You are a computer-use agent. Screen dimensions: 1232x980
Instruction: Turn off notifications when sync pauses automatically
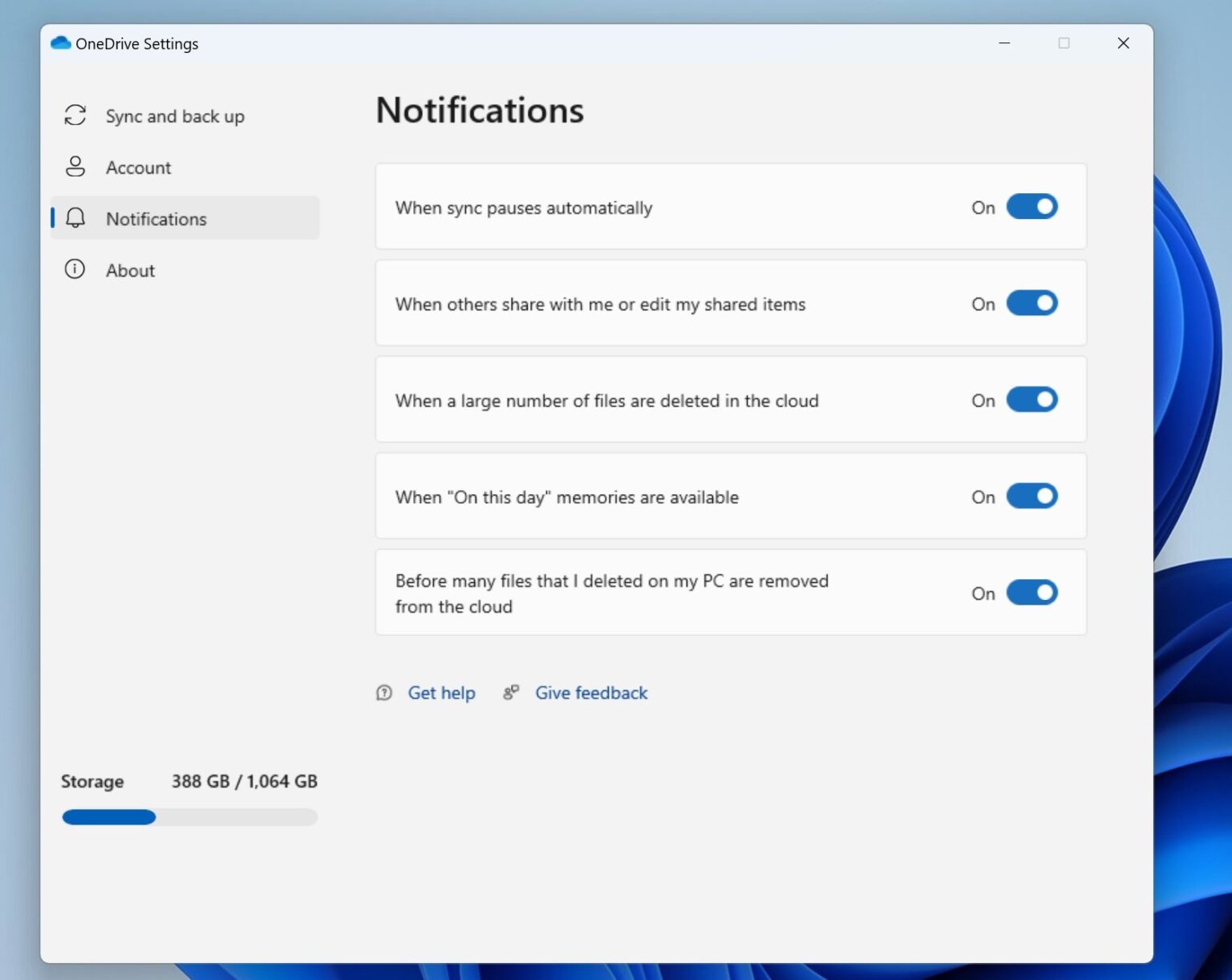(1032, 207)
